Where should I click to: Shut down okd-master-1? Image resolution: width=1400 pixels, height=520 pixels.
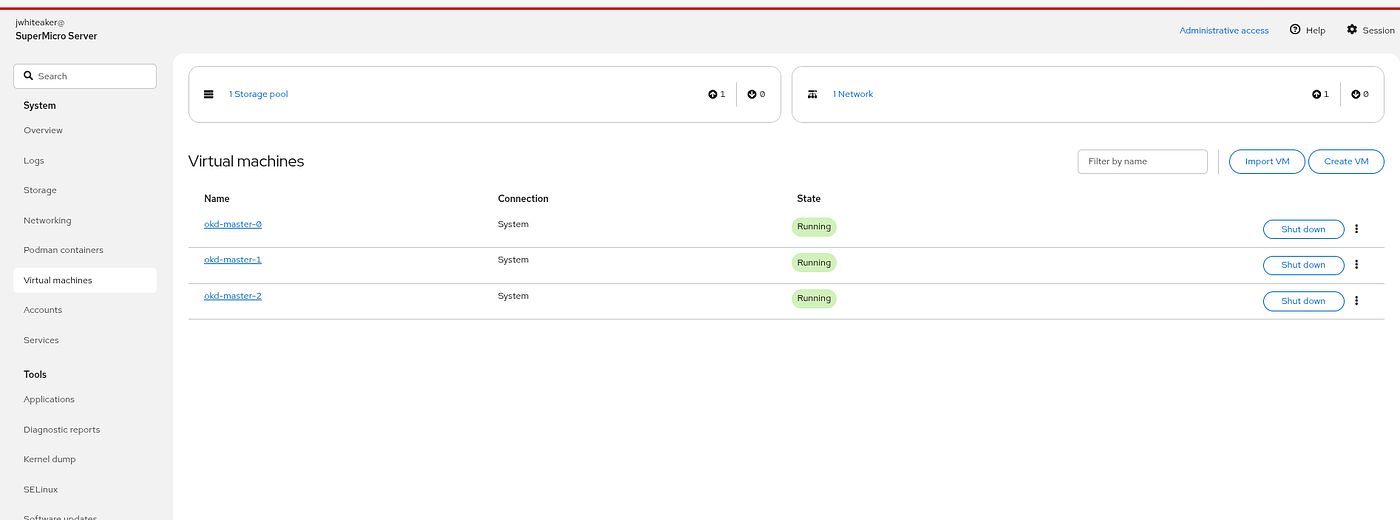[1303, 265]
